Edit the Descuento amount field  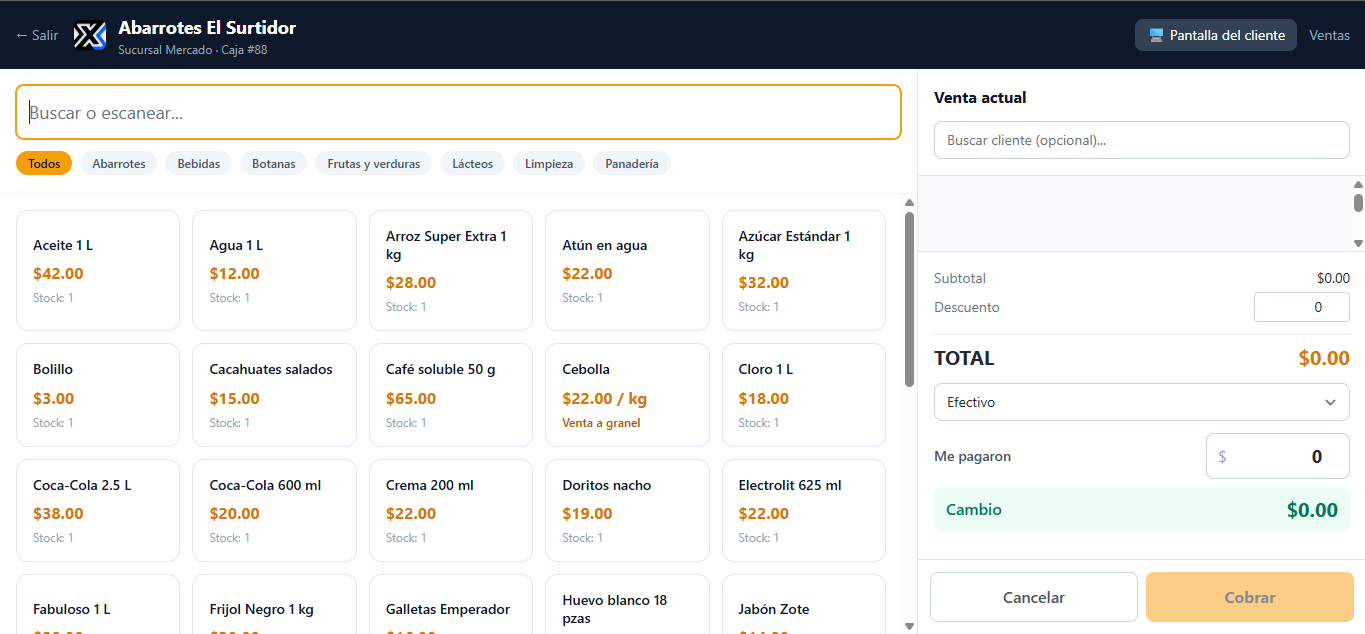coord(1301,307)
